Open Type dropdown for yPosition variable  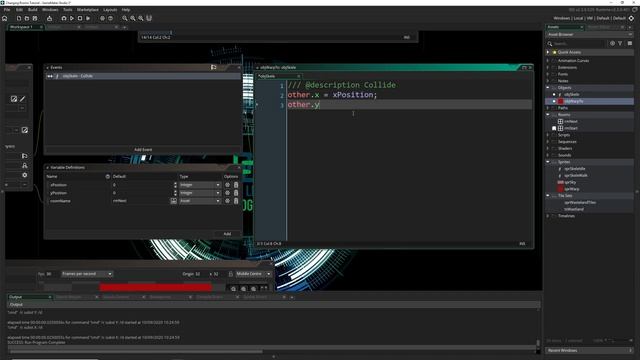click(200, 193)
